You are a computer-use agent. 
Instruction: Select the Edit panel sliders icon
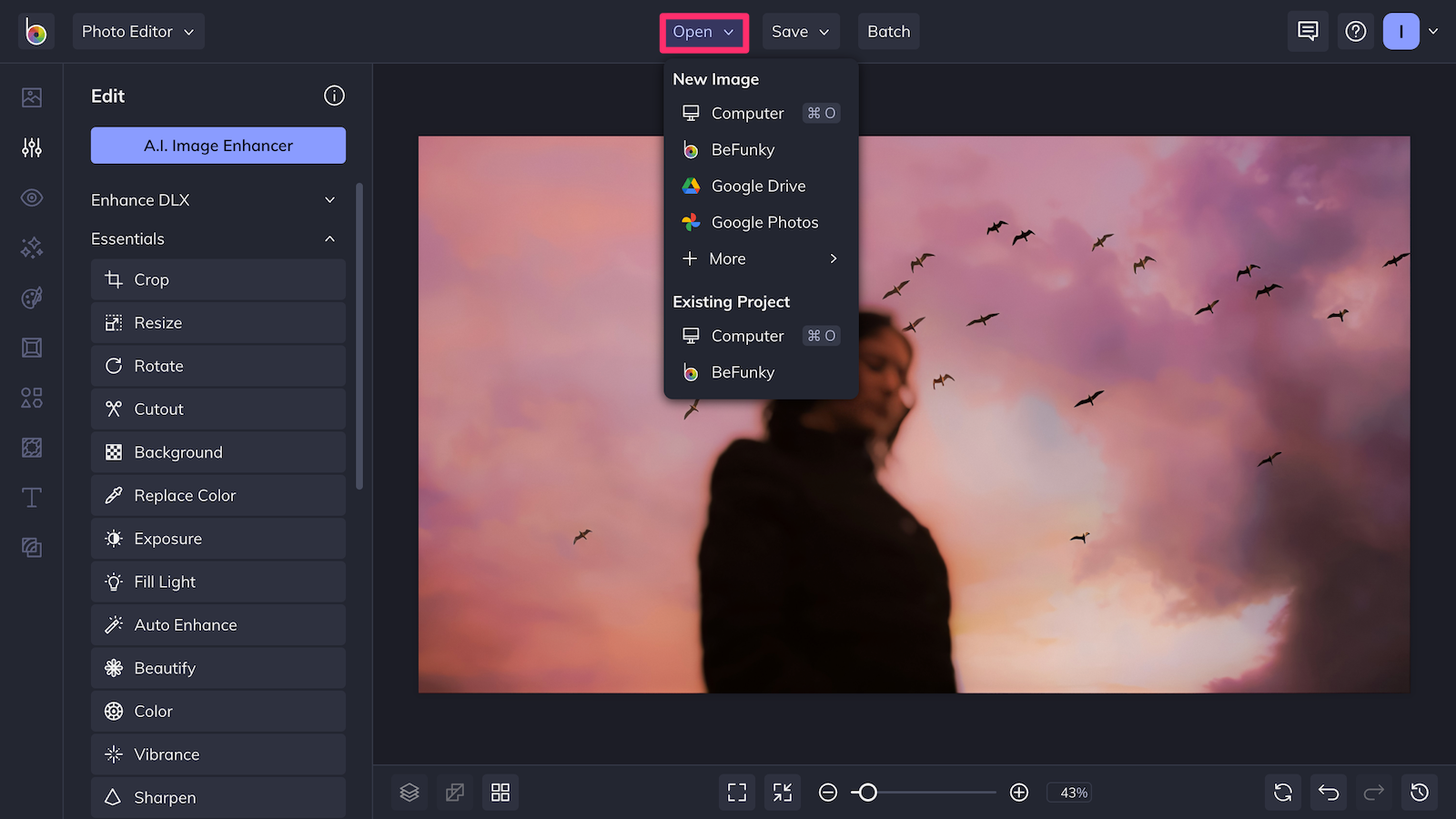(31, 147)
